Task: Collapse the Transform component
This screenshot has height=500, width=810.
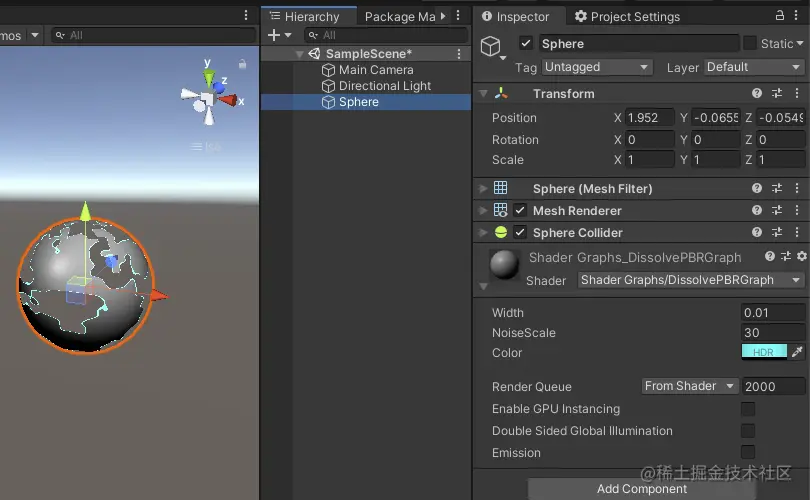Action: click(x=484, y=93)
